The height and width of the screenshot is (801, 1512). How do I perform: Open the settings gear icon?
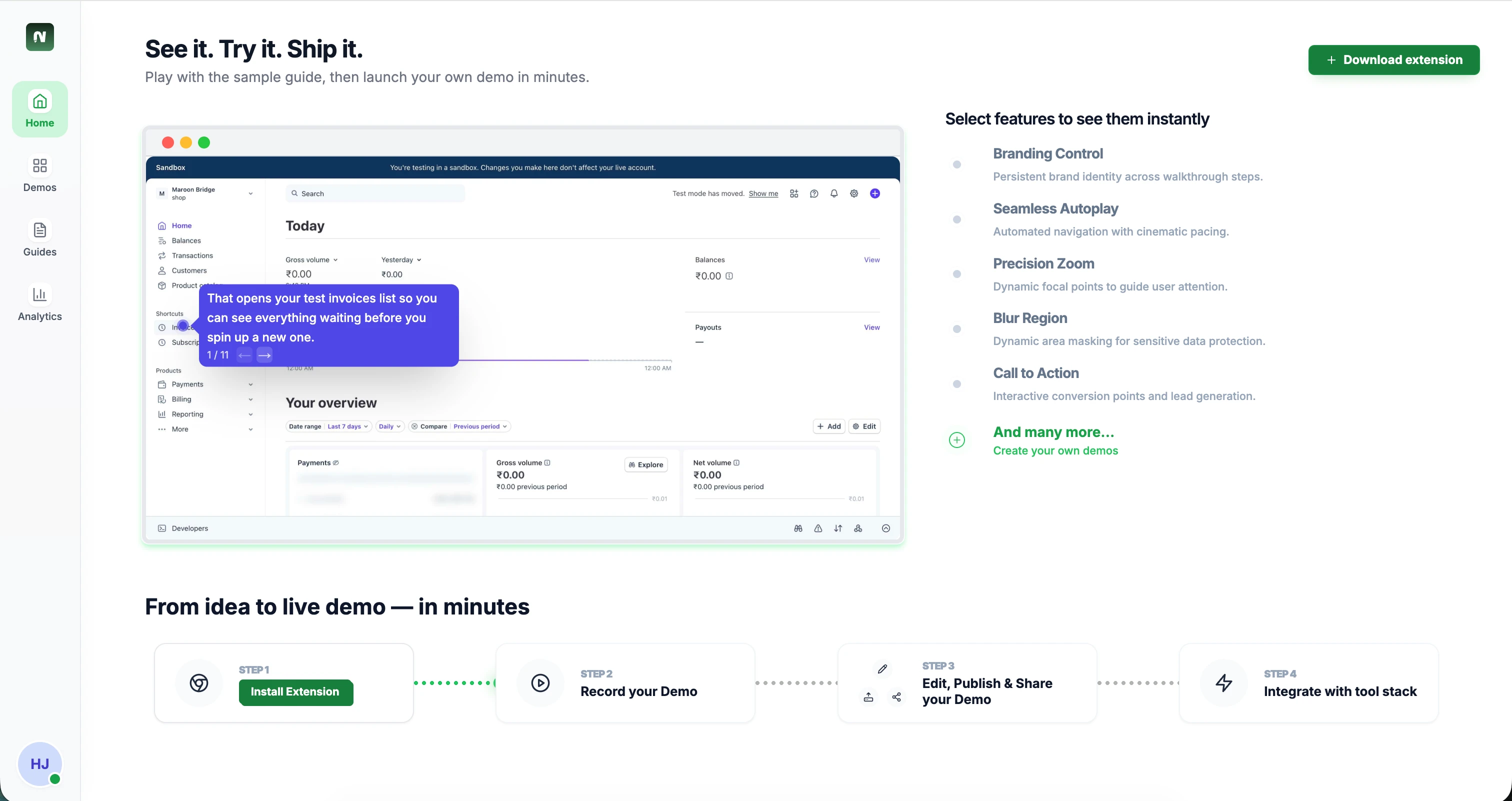[853, 193]
